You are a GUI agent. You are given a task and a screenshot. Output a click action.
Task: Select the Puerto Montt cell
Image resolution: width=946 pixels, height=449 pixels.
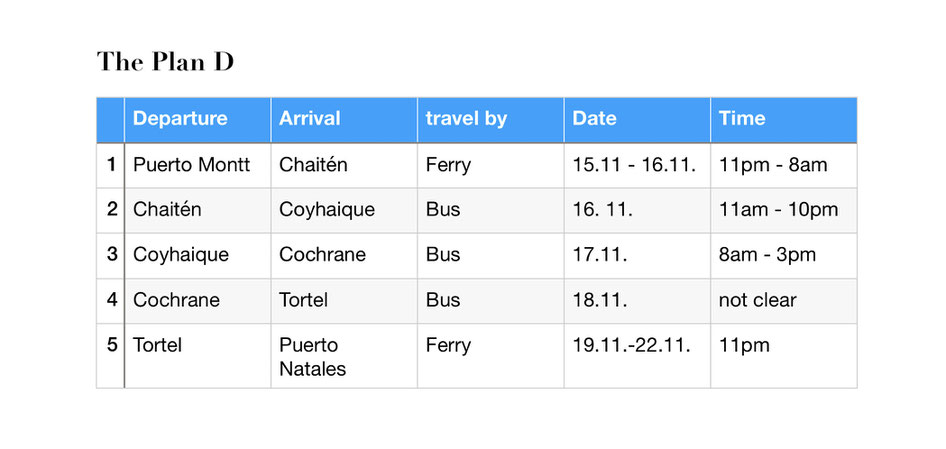197,165
